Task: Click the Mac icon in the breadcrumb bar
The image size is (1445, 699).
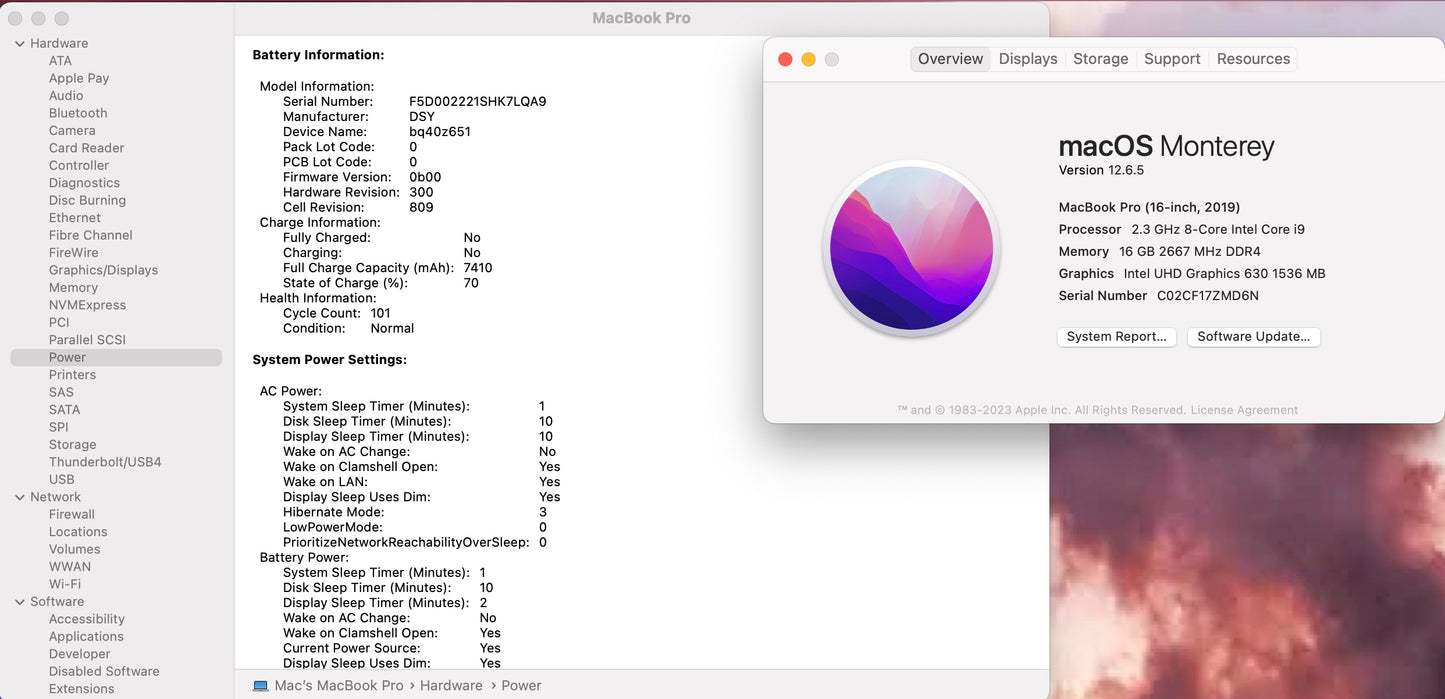Action: tap(258, 685)
